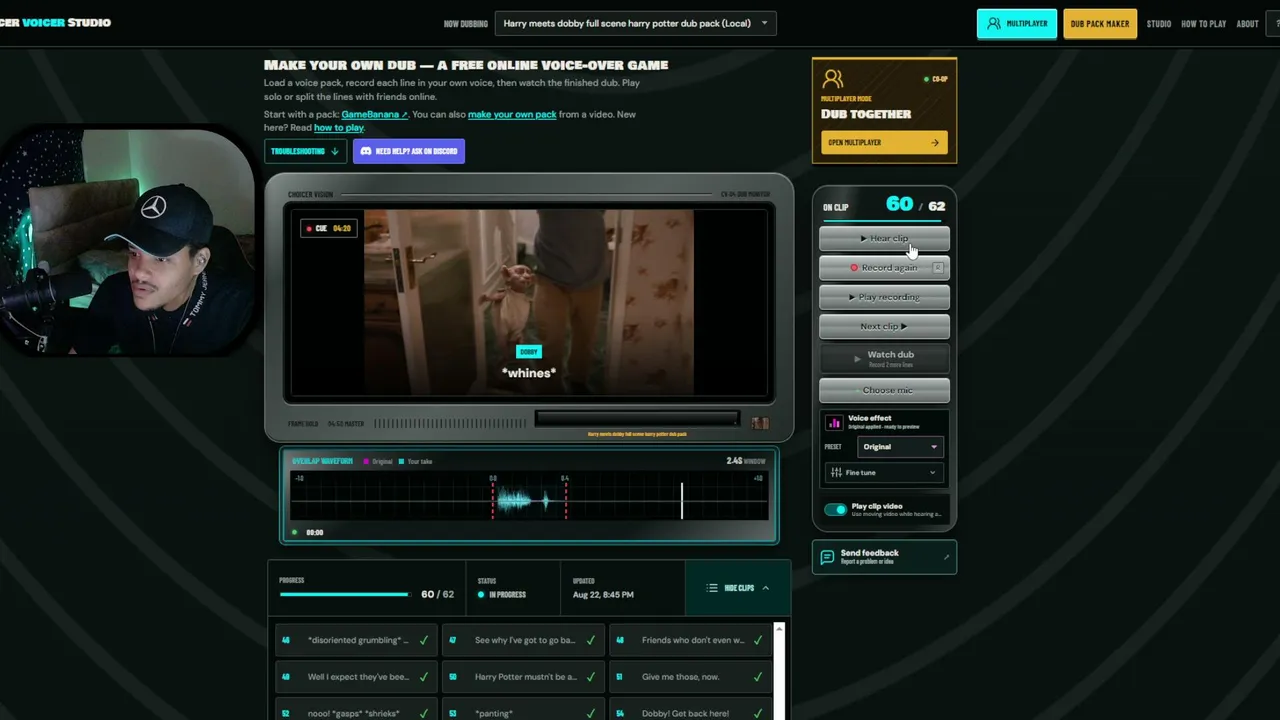Click the Voicer Studio logo
The image size is (1280, 720).
[x=55, y=22]
